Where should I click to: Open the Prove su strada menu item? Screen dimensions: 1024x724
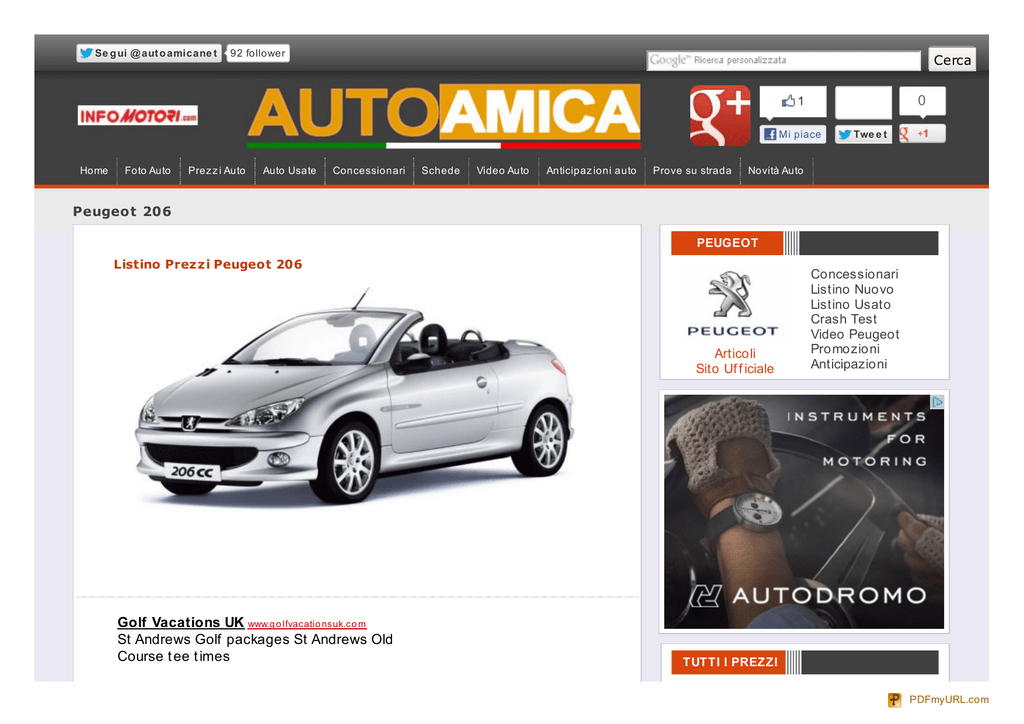[692, 170]
